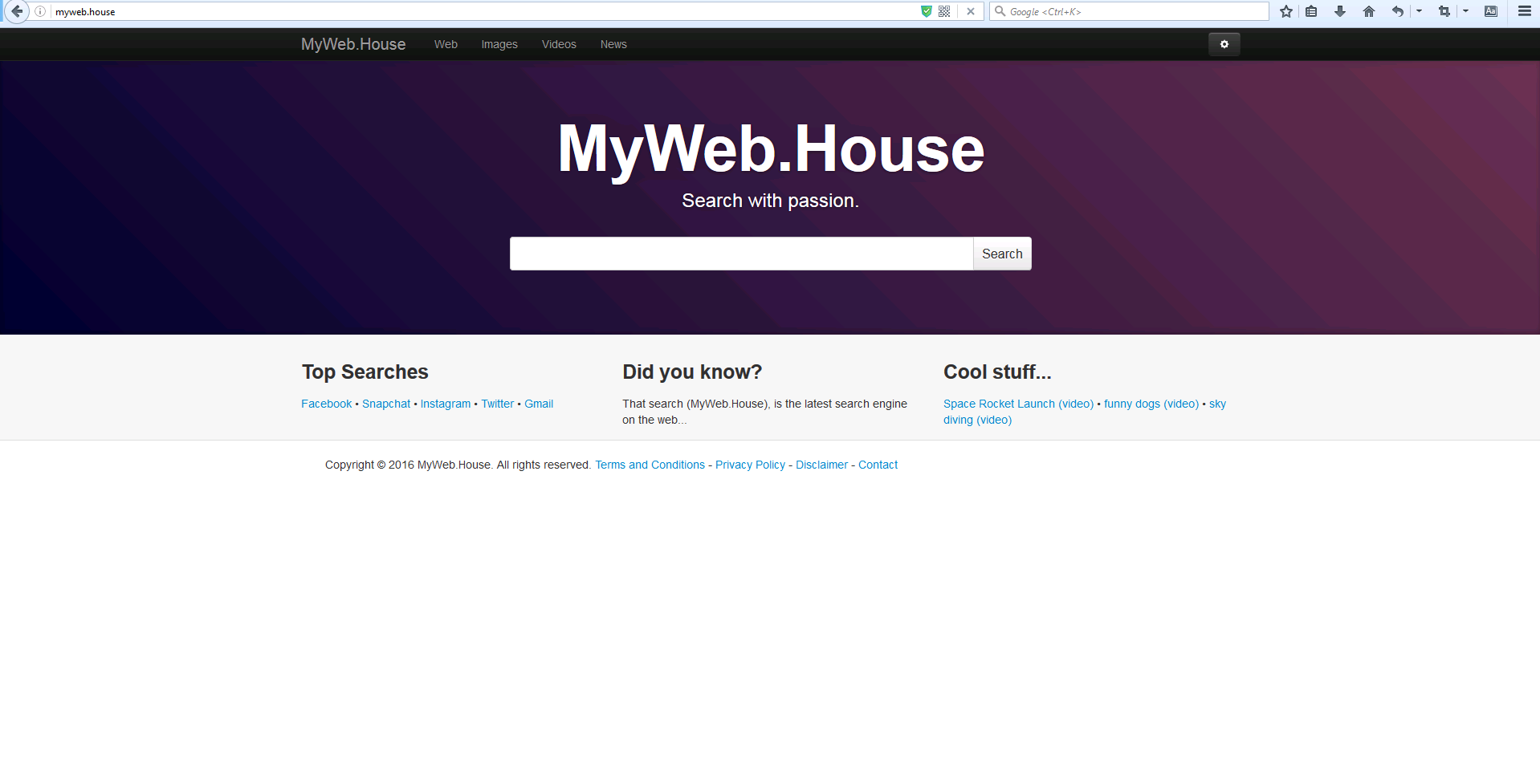
Task: Click the magnifier icon in Google search box
Action: point(1000,11)
